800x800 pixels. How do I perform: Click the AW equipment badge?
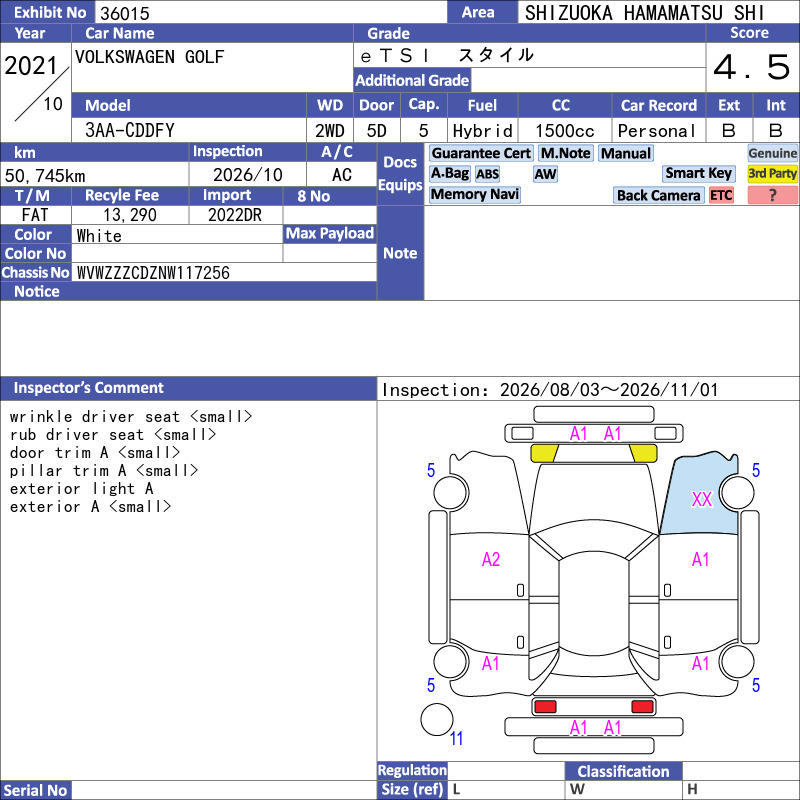545,174
